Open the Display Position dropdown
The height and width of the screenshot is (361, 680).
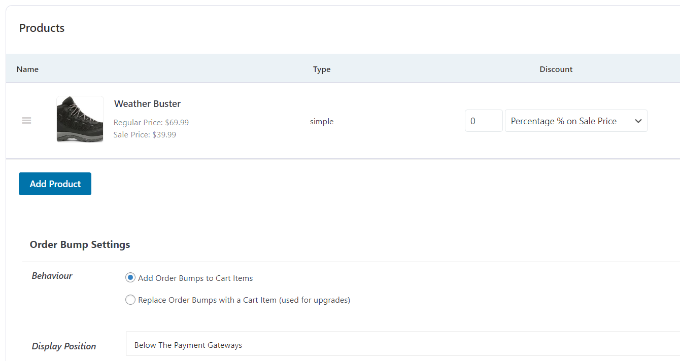pyautogui.click(x=403, y=345)
